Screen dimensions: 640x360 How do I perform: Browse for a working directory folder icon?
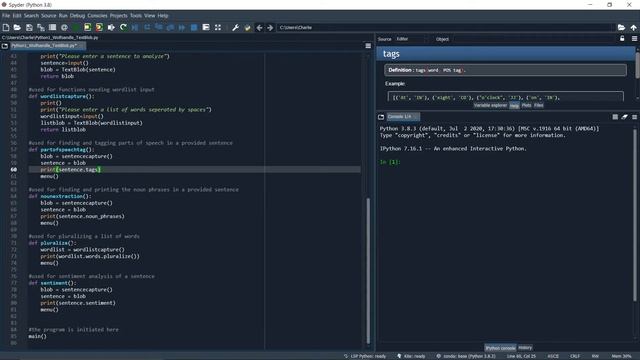tap(621, 27)
